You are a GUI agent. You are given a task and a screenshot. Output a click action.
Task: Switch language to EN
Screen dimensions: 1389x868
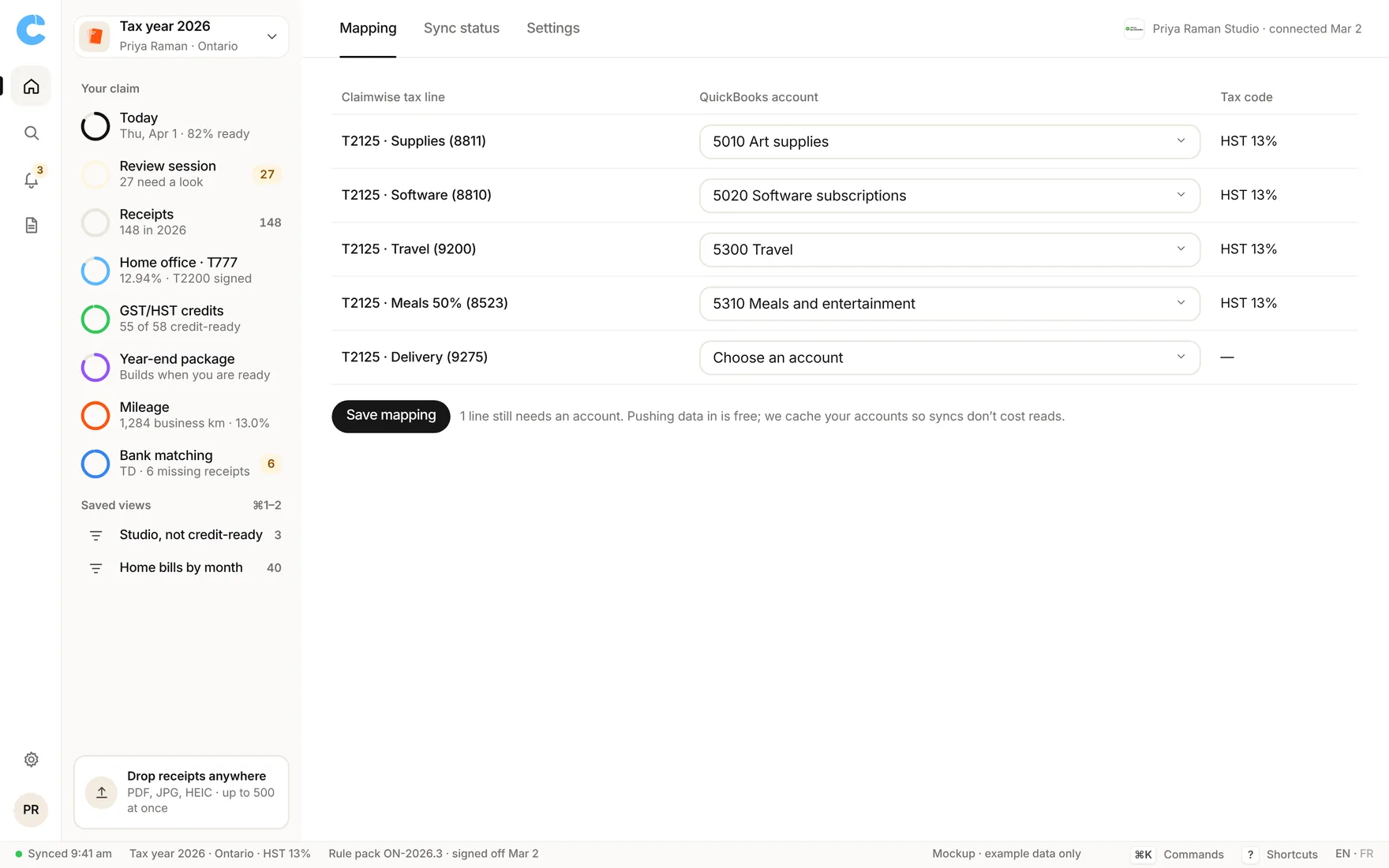pos(1342,854)
